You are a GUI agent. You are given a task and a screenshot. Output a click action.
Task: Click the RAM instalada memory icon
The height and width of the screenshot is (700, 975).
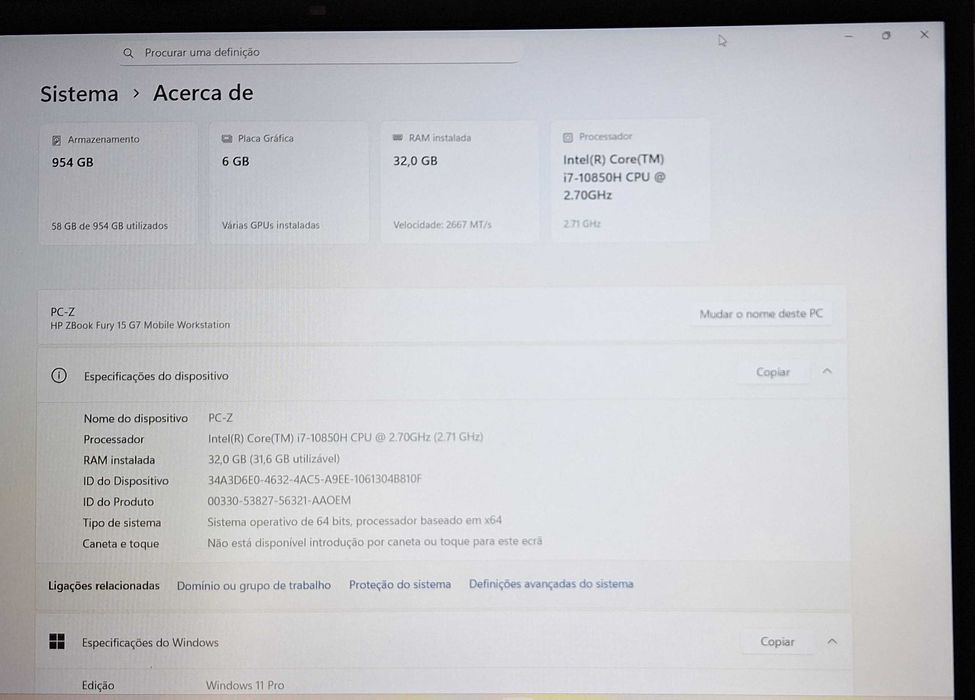pos(398,137)
